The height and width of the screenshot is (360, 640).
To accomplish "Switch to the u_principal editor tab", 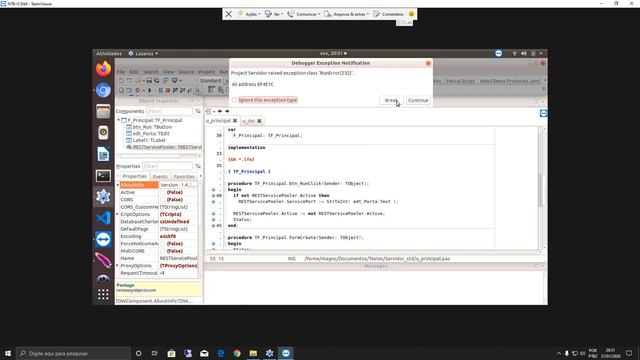I will (218, 121).
